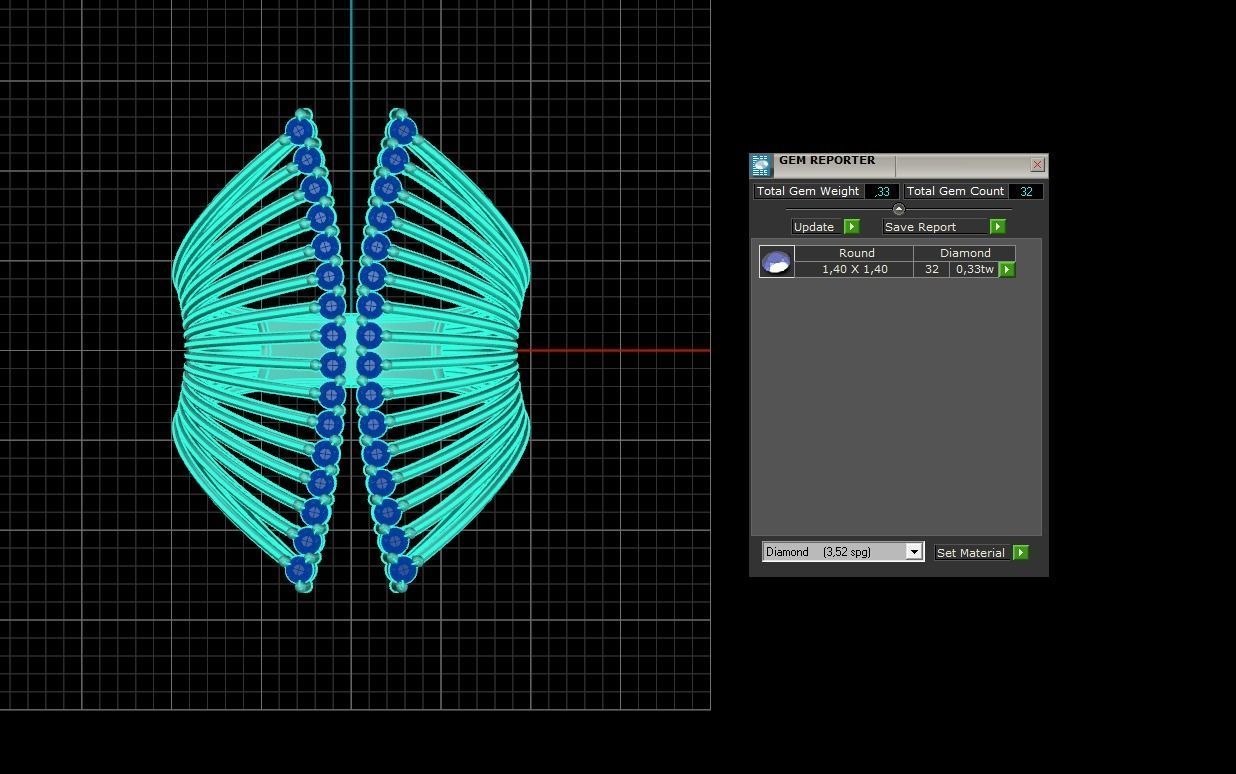Click the Gem Reporter title bar
Viewport: 1236px width, 774px height.
(900, 165)
